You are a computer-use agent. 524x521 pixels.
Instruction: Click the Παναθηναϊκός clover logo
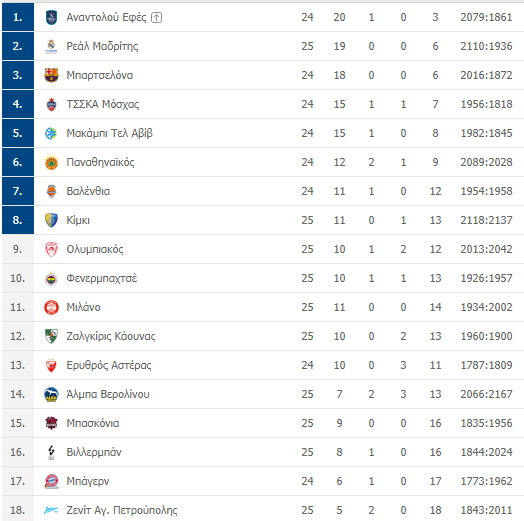point(51,162)
